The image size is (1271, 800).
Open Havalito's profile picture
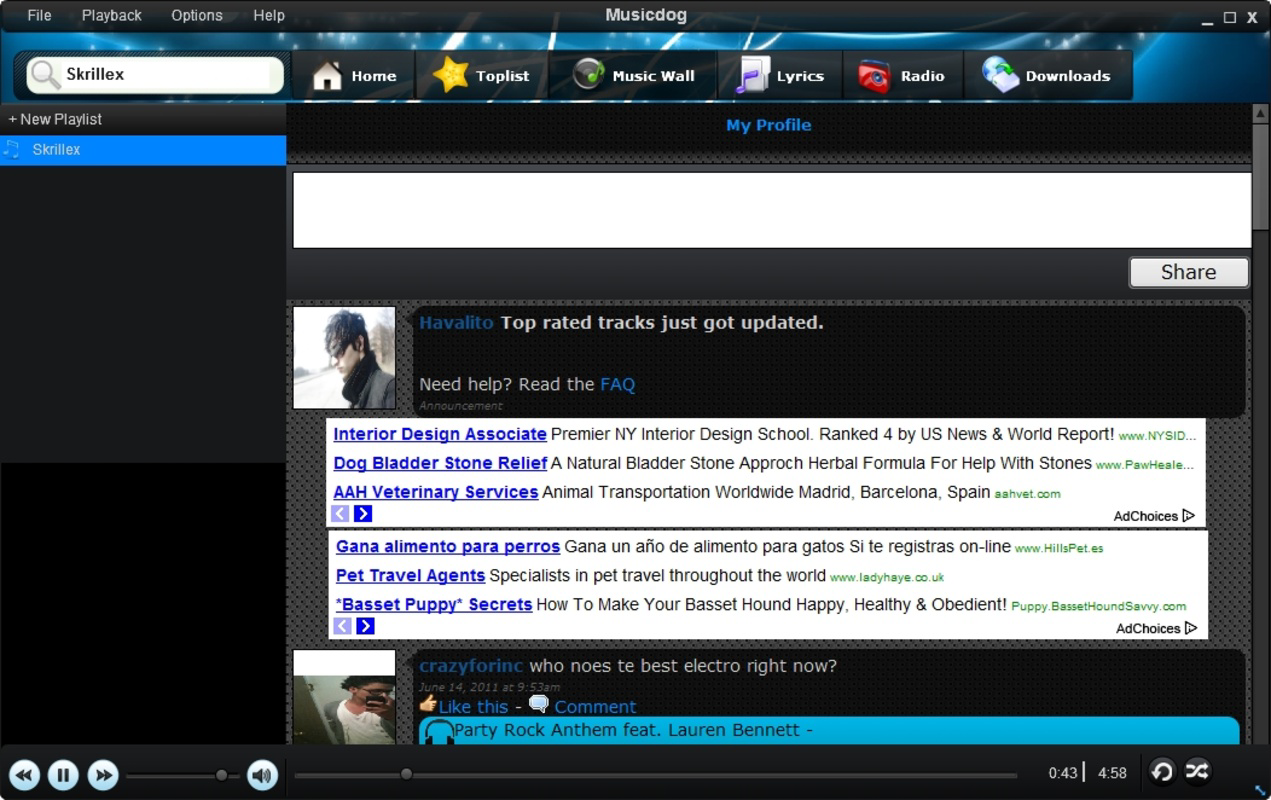click(344, 357)
